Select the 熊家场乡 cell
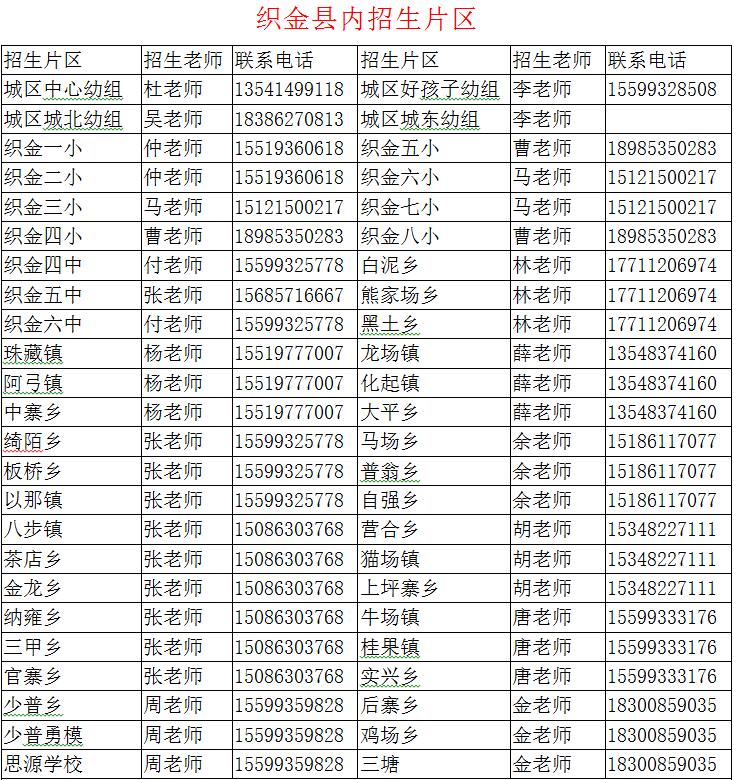The height and width of the screenshot is (780, 734). (434, 295)
